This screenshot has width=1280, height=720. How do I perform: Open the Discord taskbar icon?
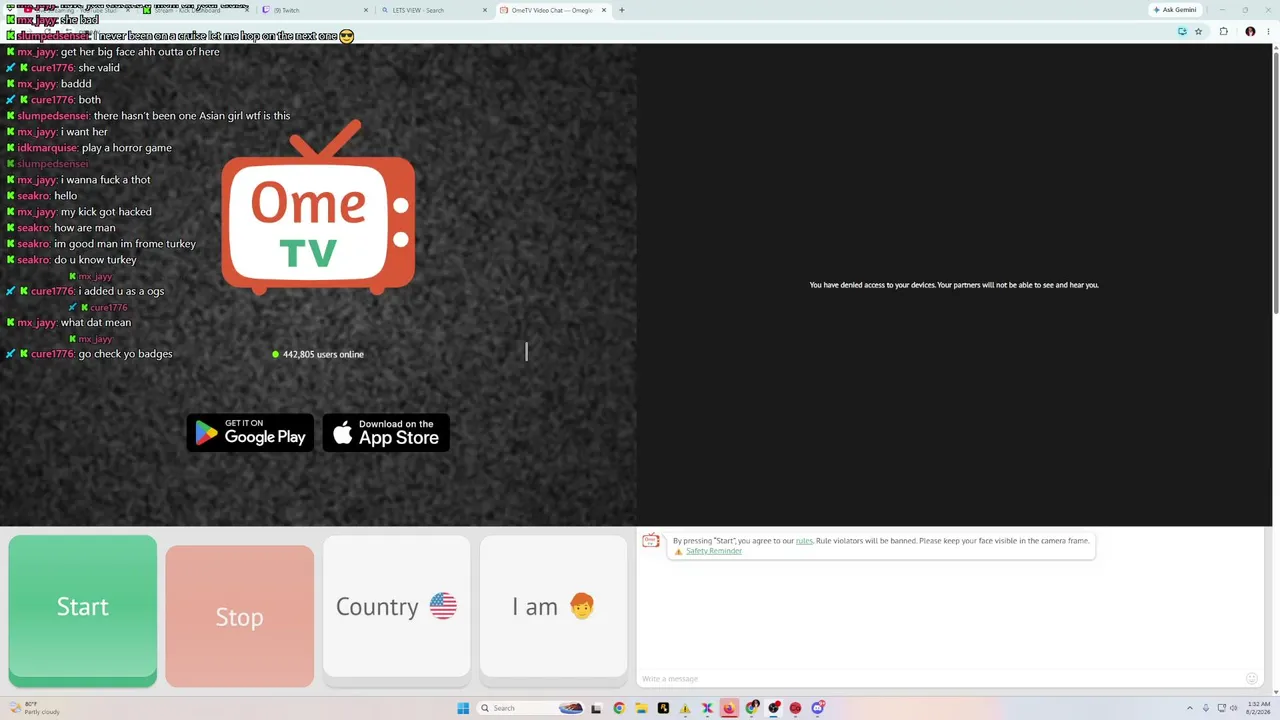coord(817,708)
